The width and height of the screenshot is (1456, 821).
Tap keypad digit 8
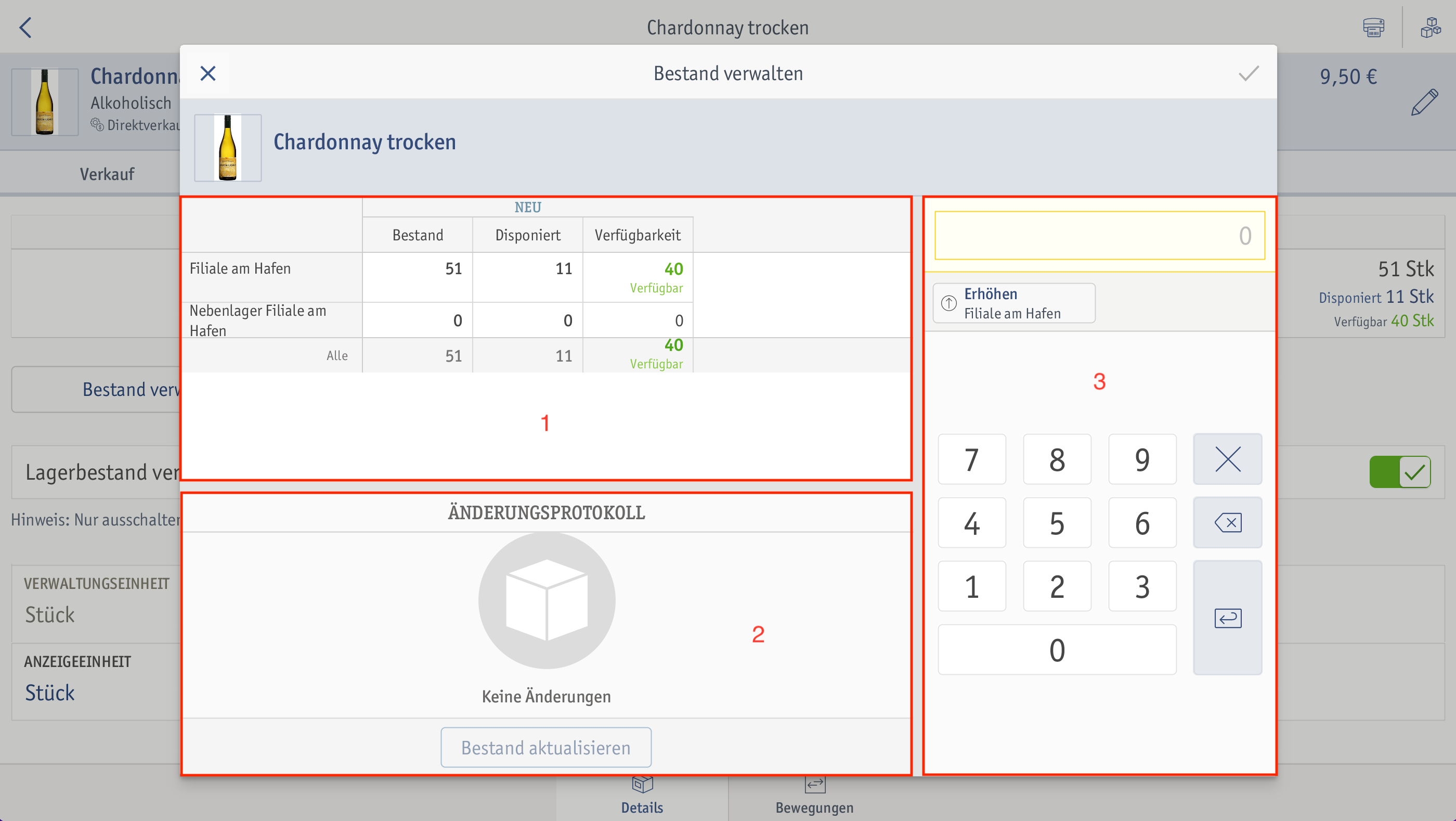(1057, 459)
